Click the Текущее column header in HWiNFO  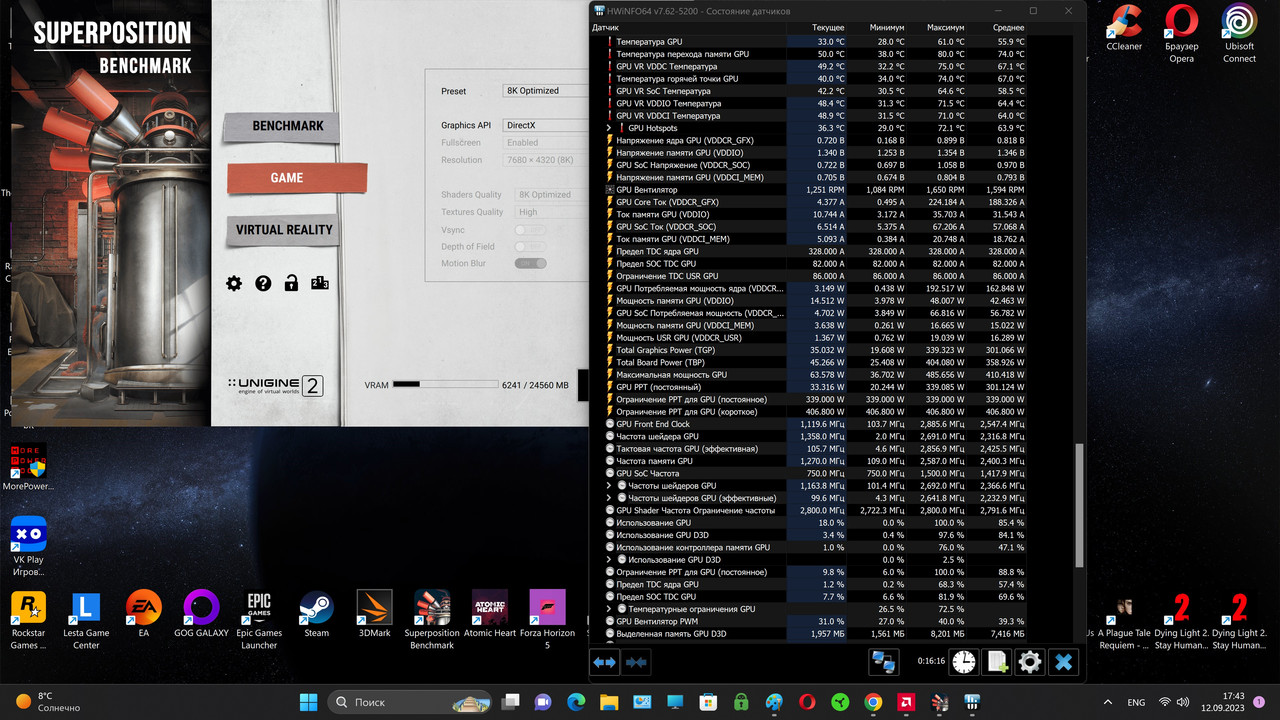(828, 28)
